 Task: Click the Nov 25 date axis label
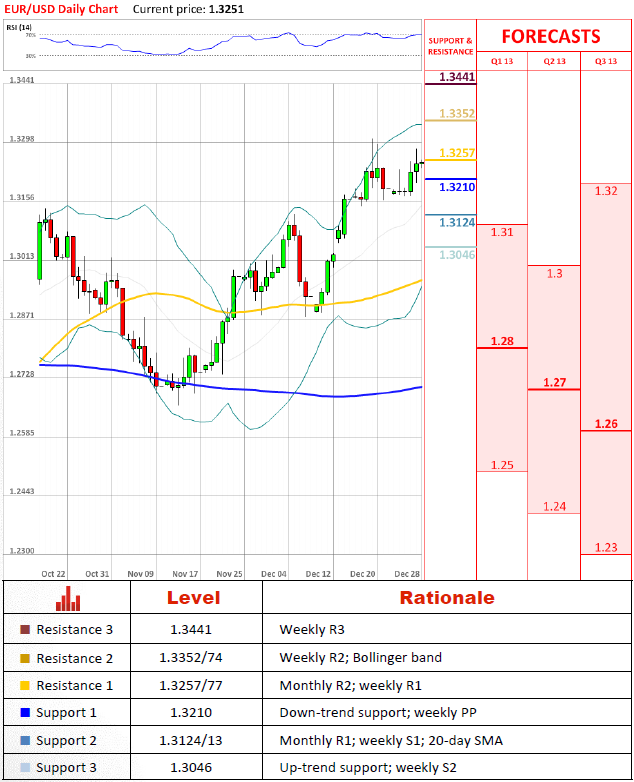(229, 574)
